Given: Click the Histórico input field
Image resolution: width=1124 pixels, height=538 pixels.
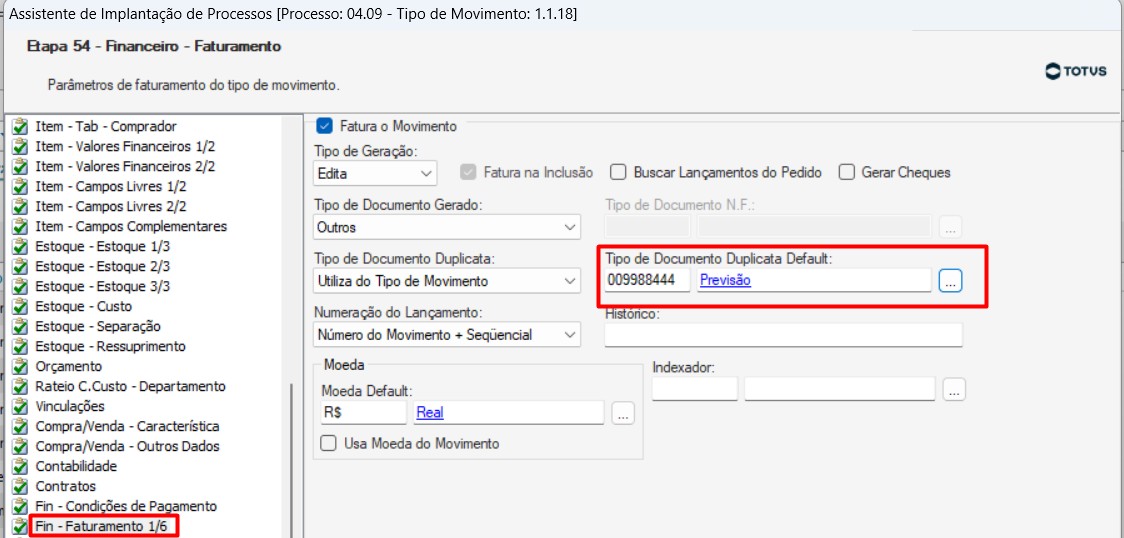Looking at the screenshot, I should click(784, 335).
